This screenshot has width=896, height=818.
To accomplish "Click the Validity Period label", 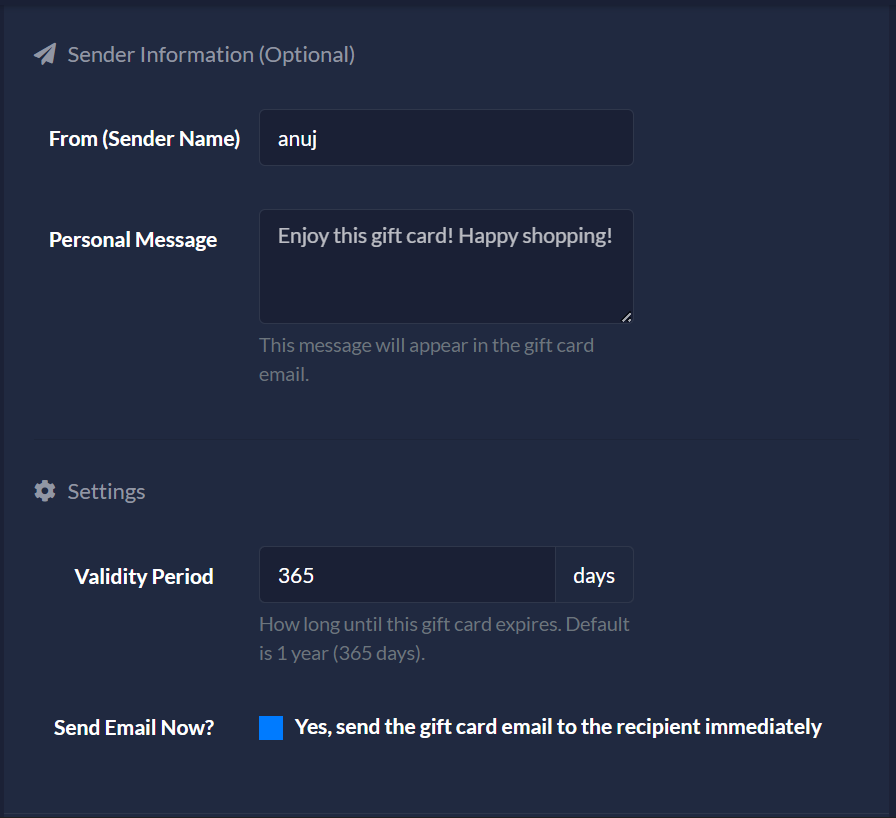I will 143,576.
